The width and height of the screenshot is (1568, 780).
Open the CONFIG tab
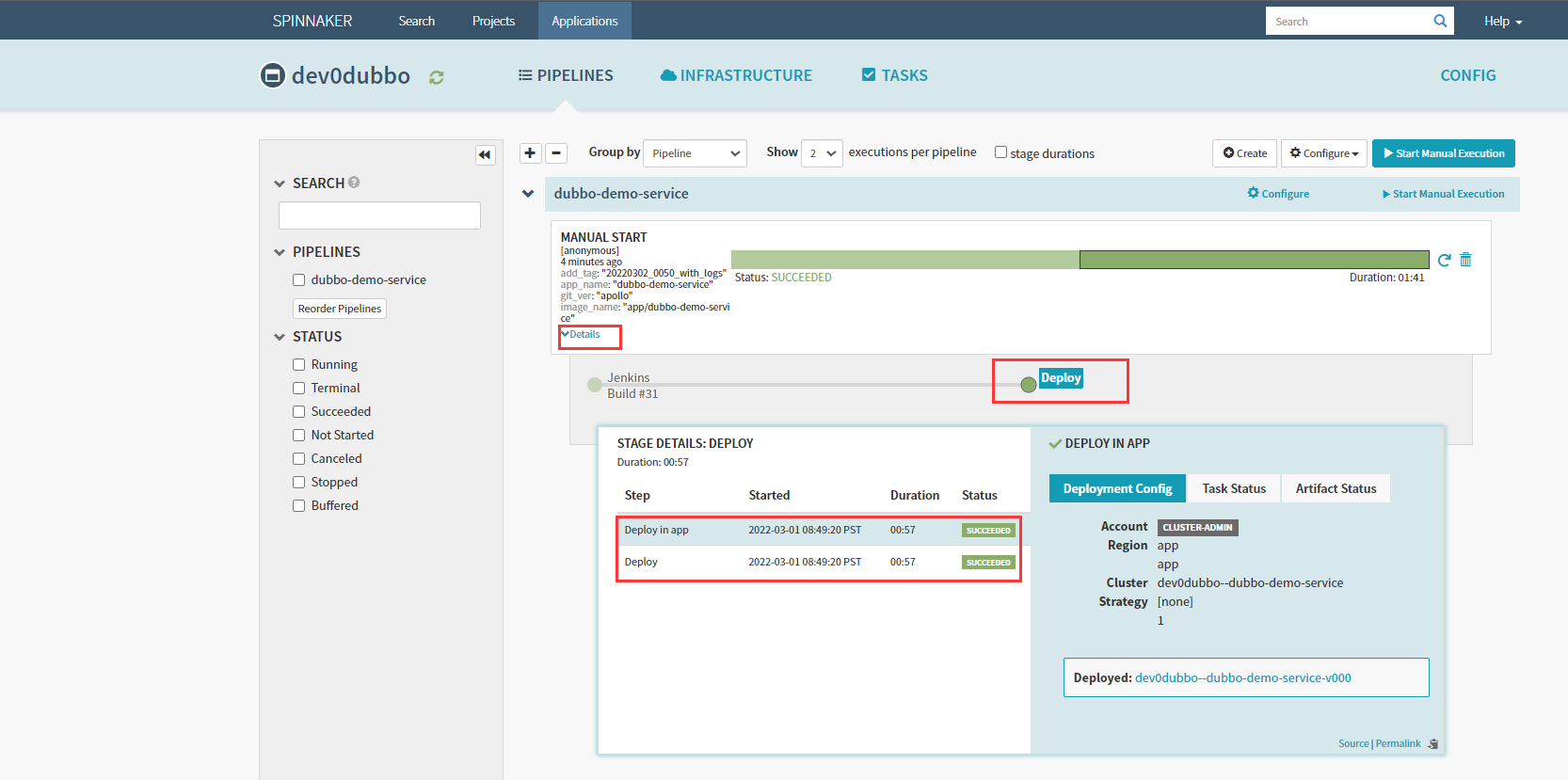(1467, 75)
